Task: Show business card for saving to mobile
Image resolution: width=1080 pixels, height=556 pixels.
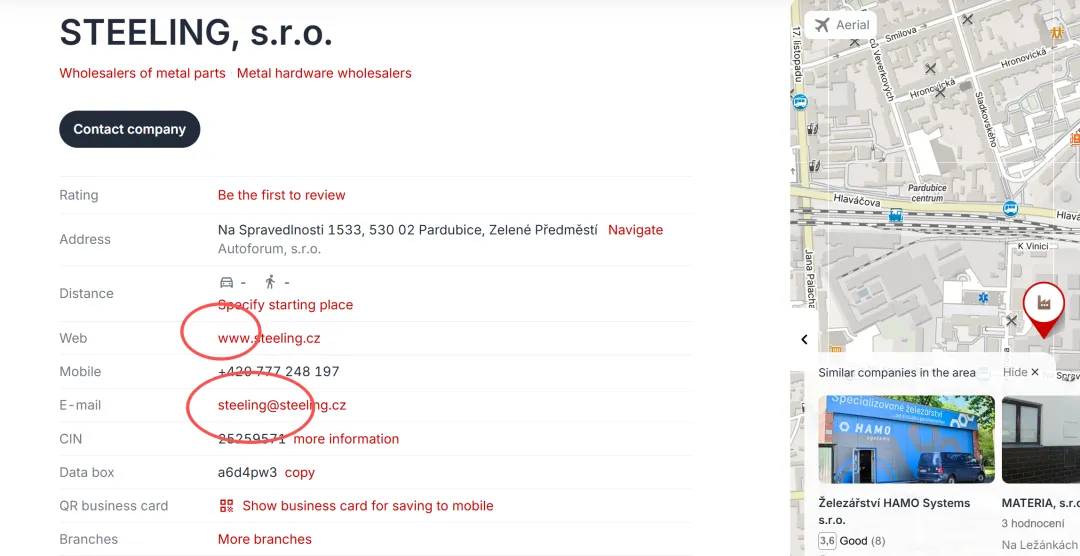Action: 368,506
